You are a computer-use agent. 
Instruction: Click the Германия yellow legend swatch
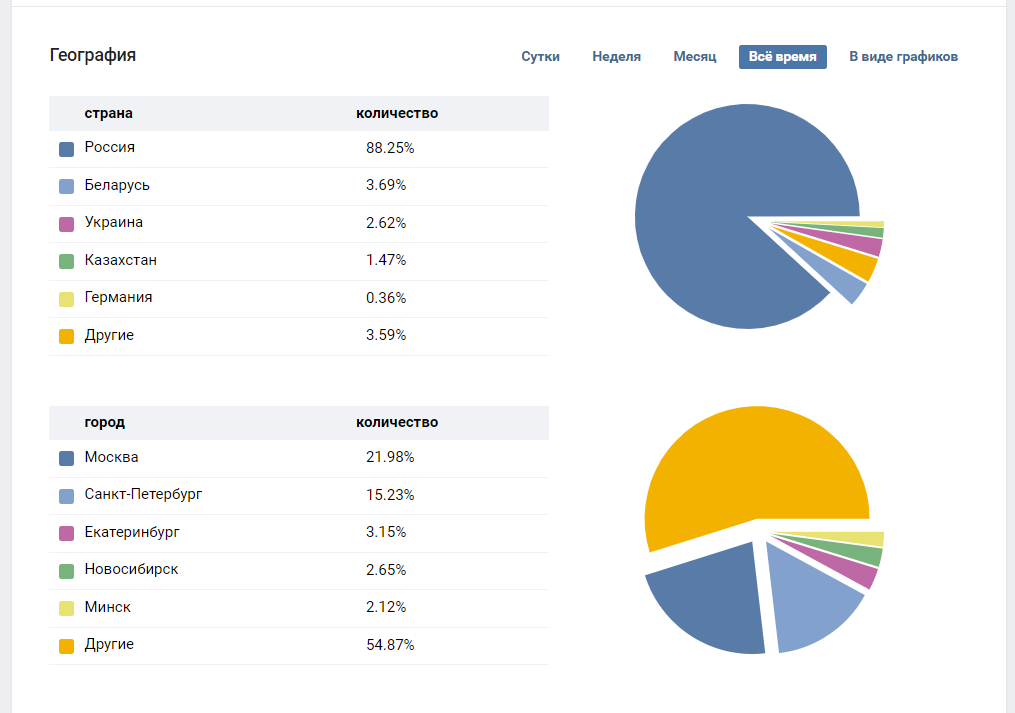[x=67, y=299]
